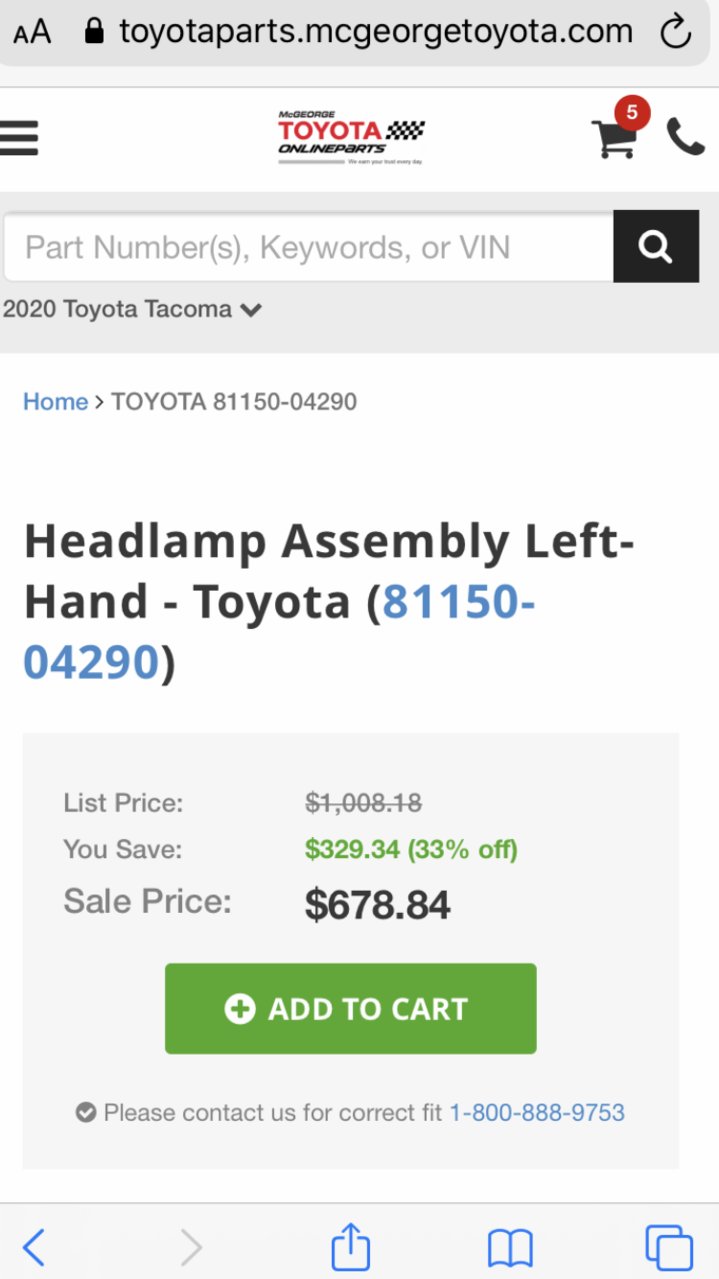The width and height of the screenshot is (719, 1279).
Task: Open the Safari share sheet
Action: click(351, 1246)
